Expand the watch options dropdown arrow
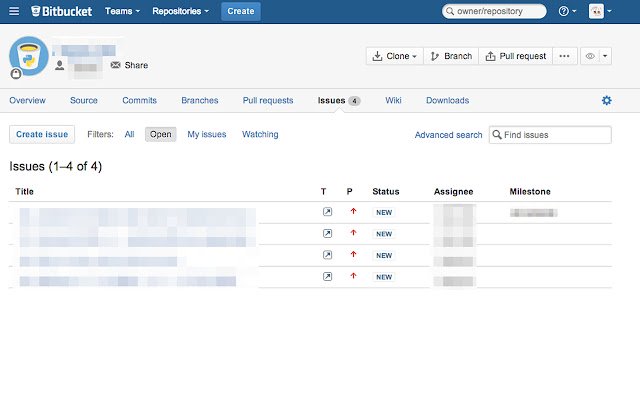 (605, 56)
